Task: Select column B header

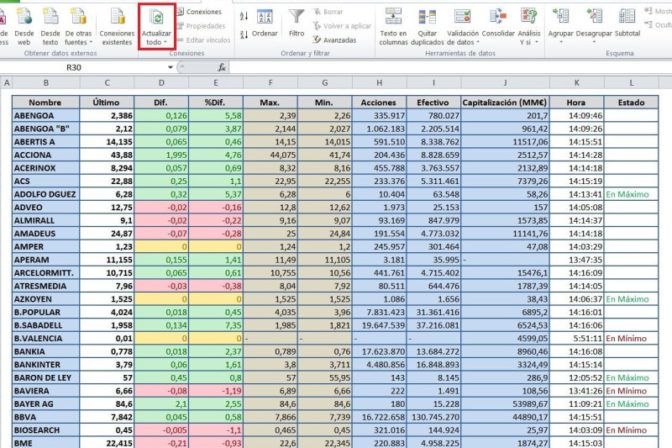Action: pyautogui.click(x=46, y=83)
